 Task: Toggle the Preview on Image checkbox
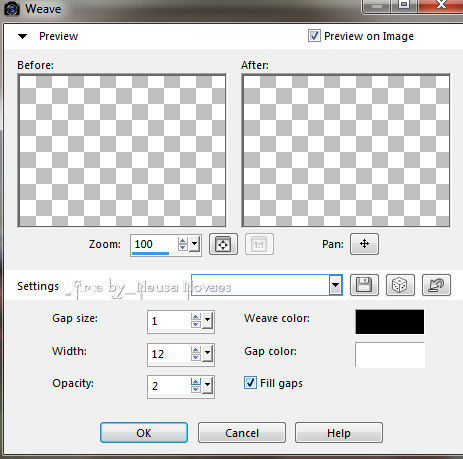click(314, 36)
